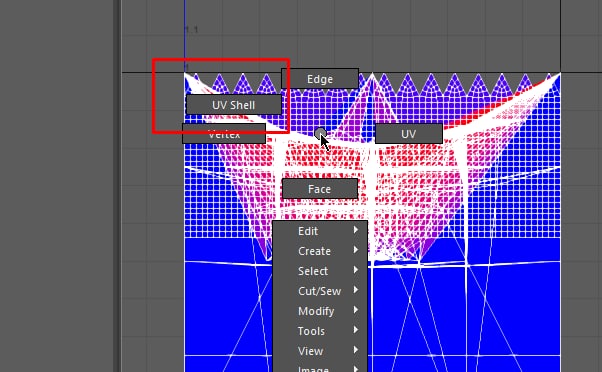Expand the Select submenu arrow
602x372 pixels.
(356, 270)
